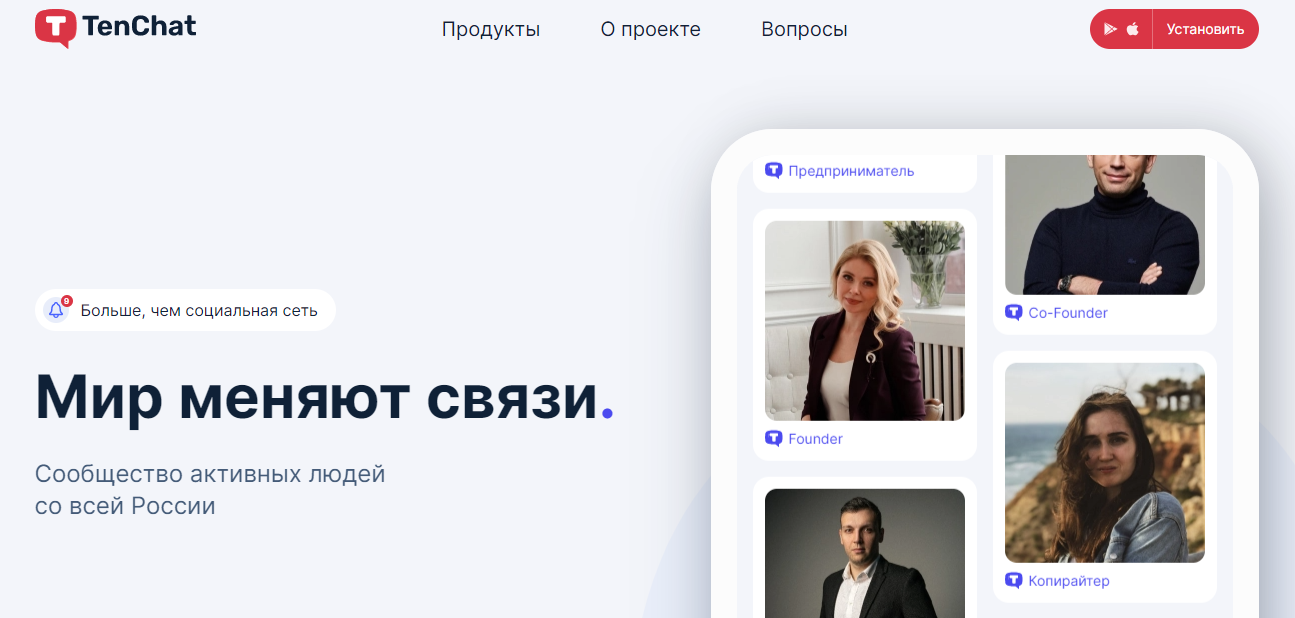The image size is (1295, 618).
Task: Click the TenChat badge next to Предприниматель
Action: coord(773,171)
